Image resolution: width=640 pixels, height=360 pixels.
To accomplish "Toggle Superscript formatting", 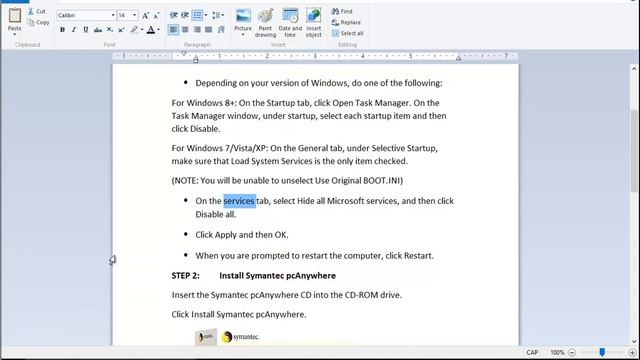I will [x=121, y=29].
